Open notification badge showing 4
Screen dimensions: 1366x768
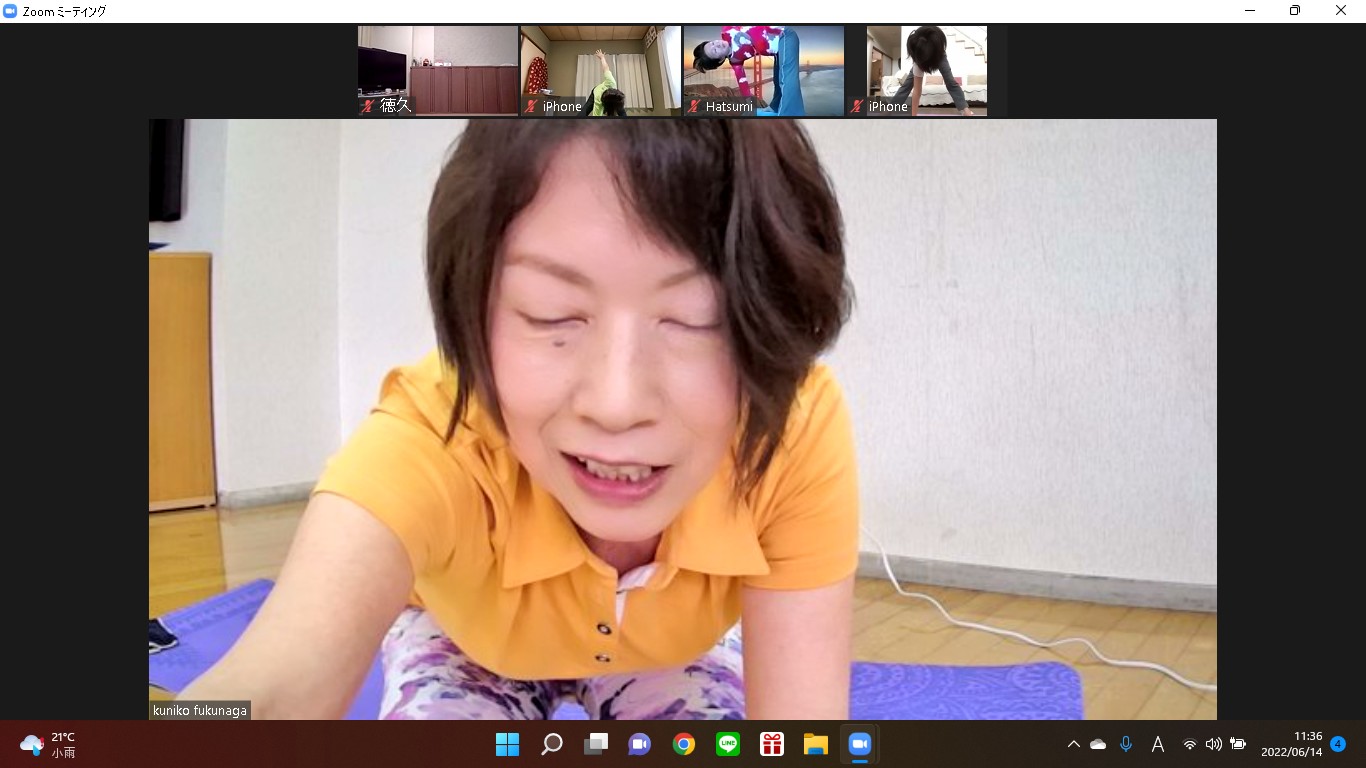tap(1338, 744)
